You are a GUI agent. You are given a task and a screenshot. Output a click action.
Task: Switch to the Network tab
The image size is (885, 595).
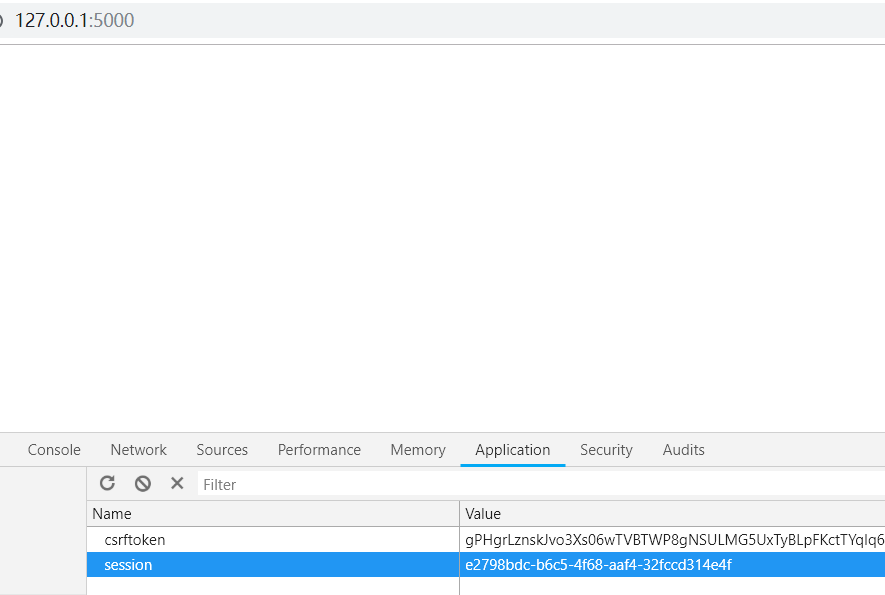138,450
